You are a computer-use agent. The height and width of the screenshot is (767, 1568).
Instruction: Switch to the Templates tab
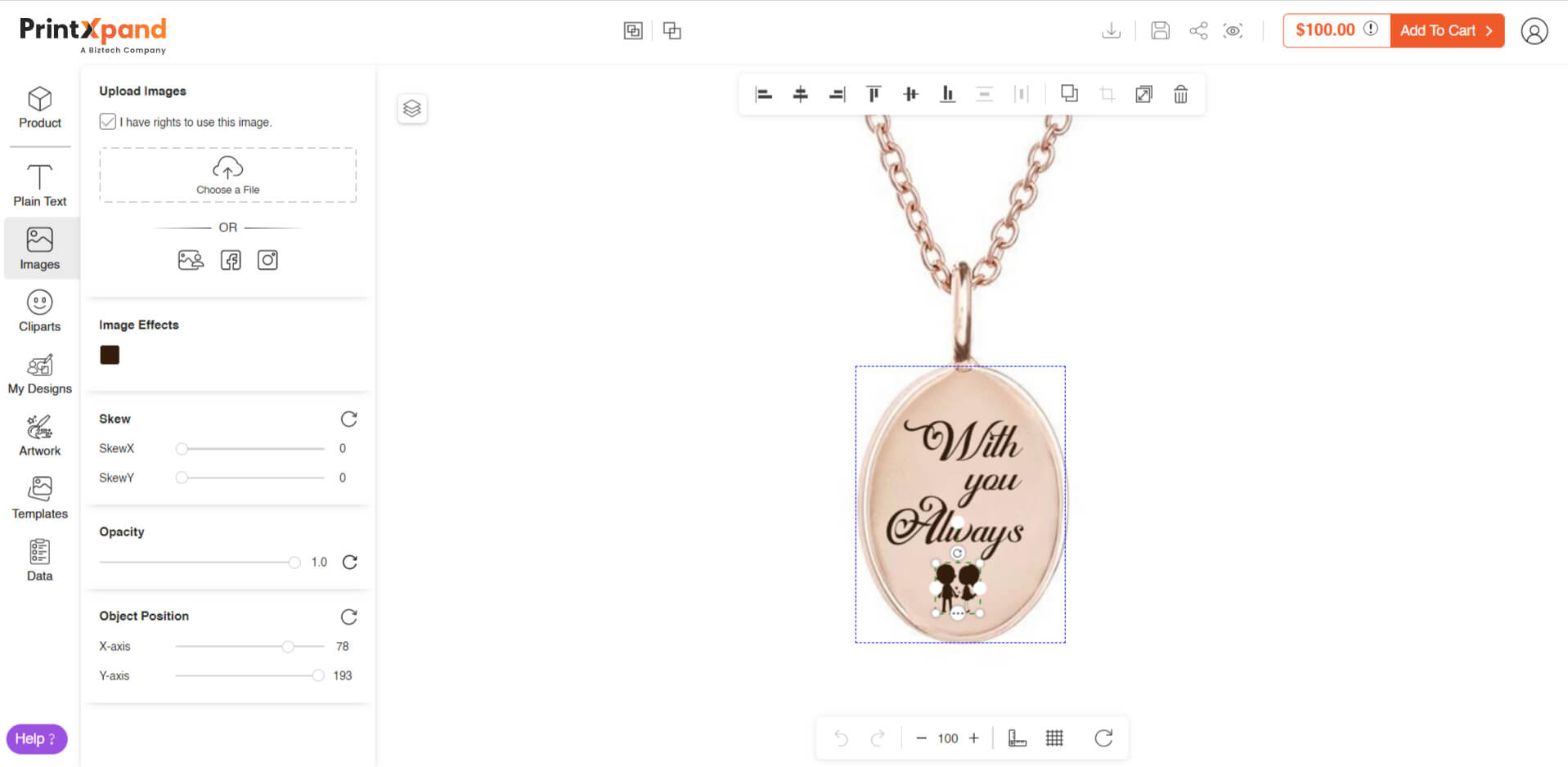[x=39, y=498]
